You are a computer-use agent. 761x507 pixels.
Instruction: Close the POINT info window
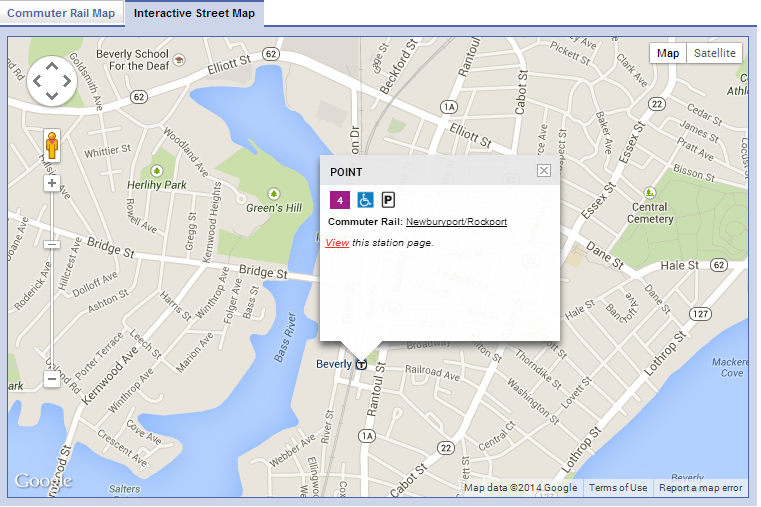[x=544, y=170]
